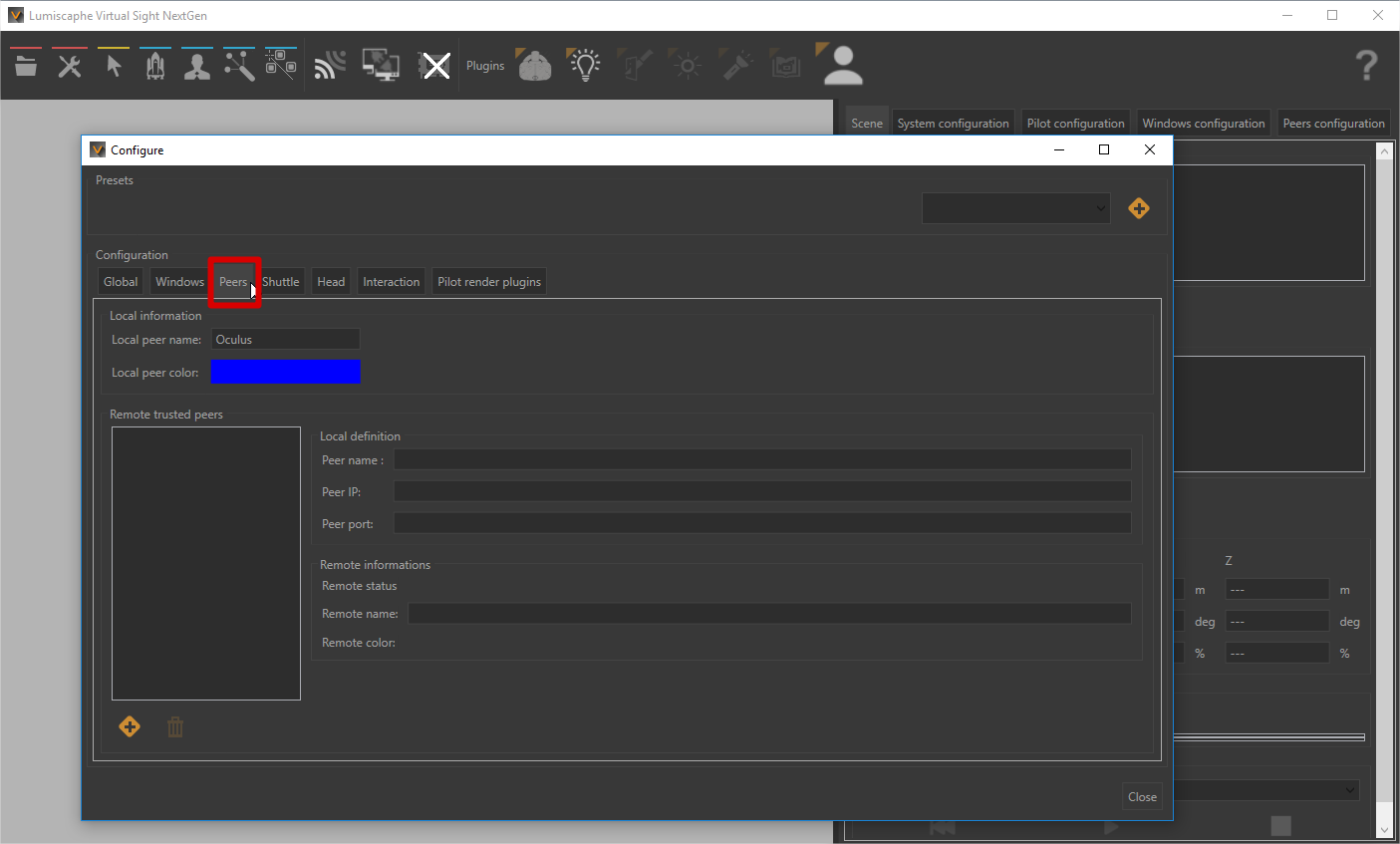Select the arrow pointer tool
1400x844 pixels.
pos(114,66)
